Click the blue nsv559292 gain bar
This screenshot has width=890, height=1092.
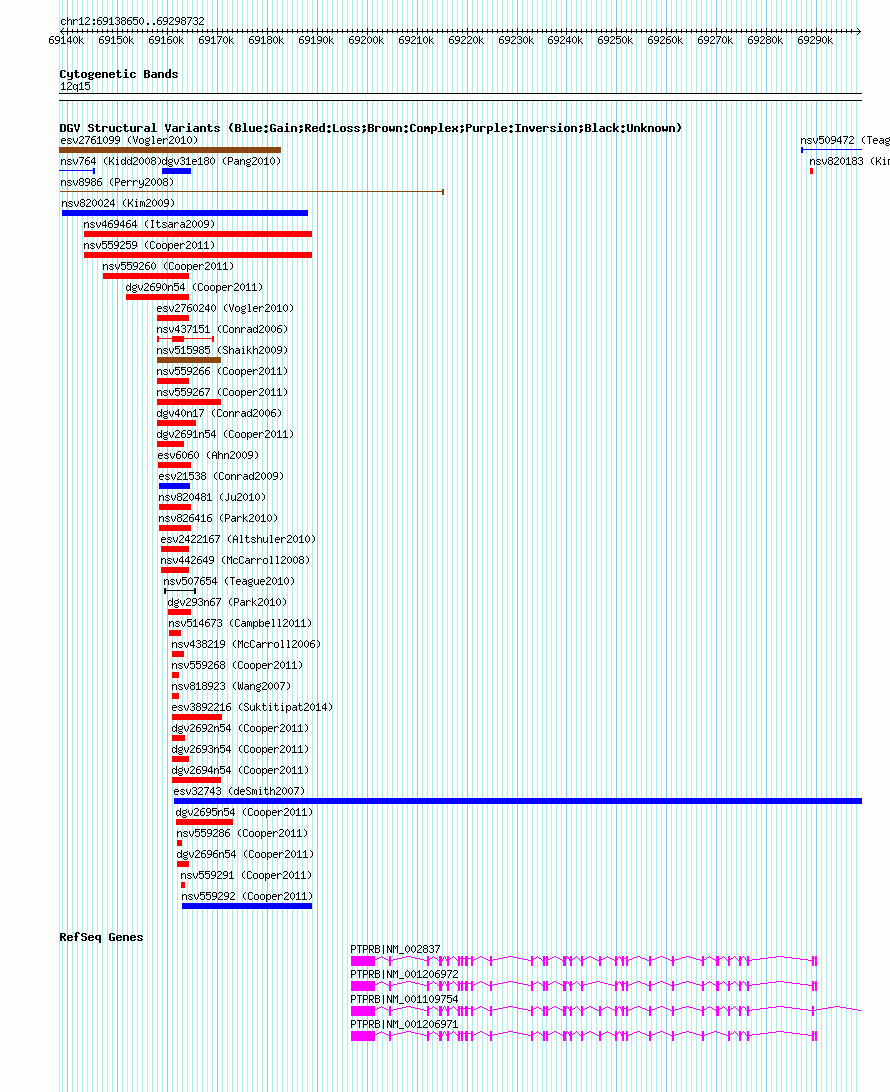click(247, 906)
